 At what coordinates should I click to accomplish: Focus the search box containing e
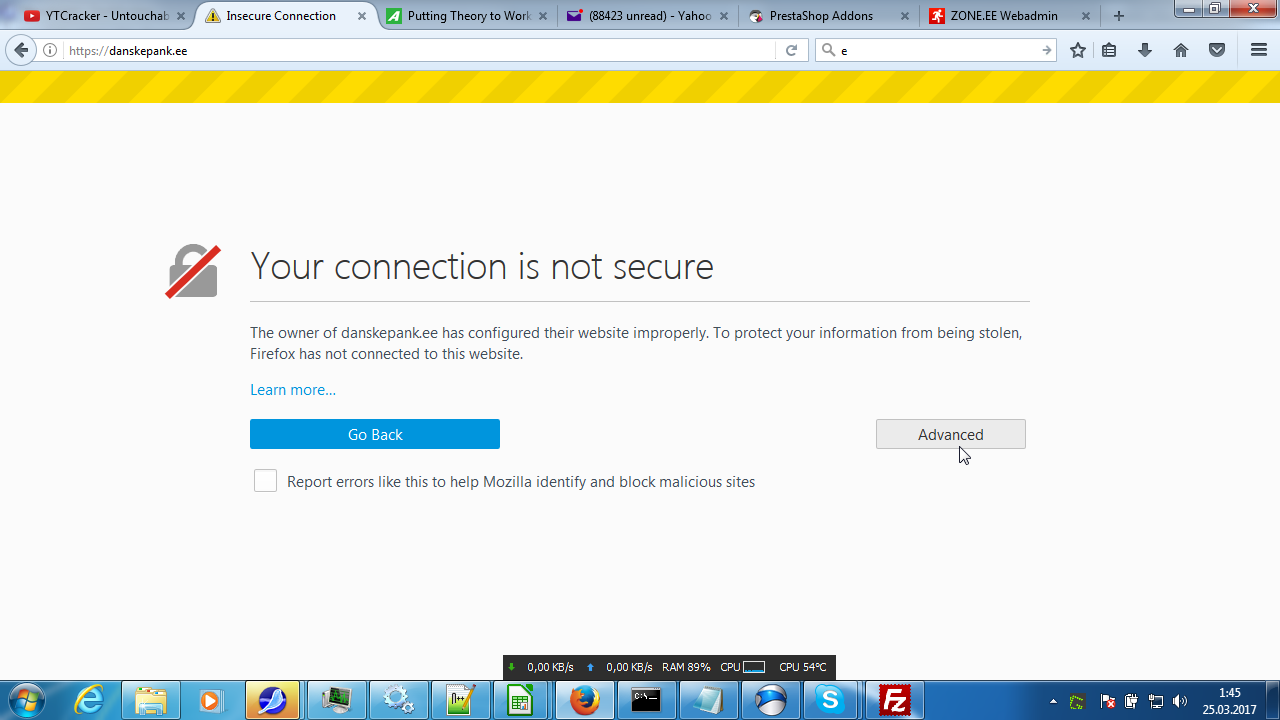coord(935,50)
